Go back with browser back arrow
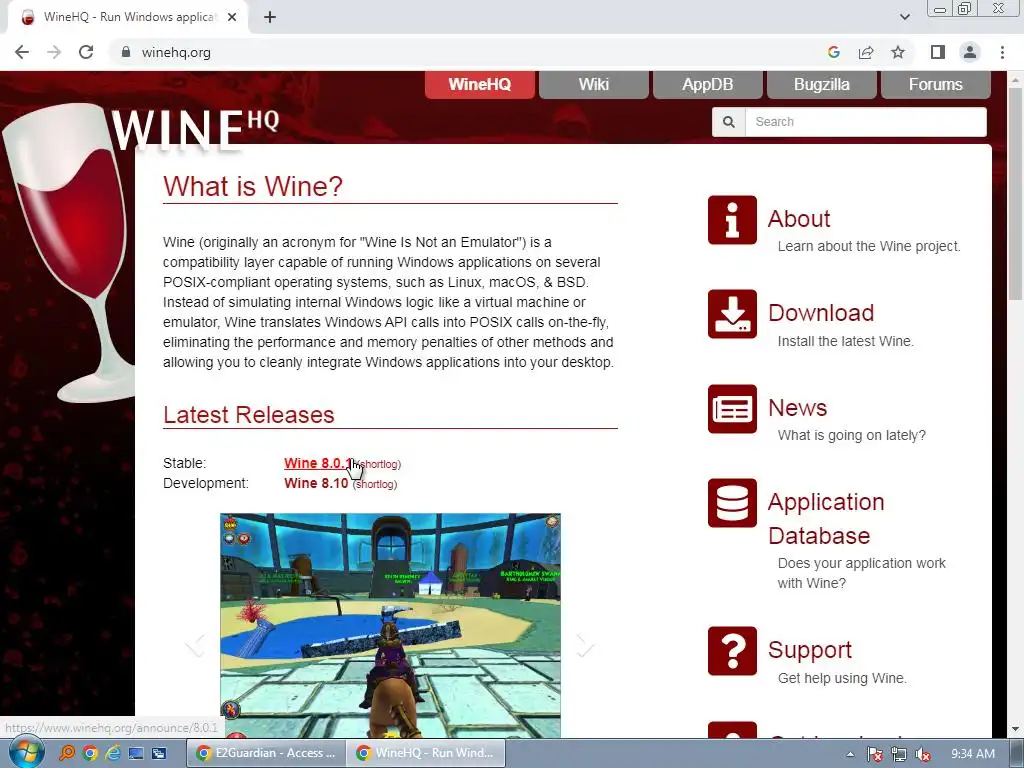1024x768 pixels. tap(22, 52)
